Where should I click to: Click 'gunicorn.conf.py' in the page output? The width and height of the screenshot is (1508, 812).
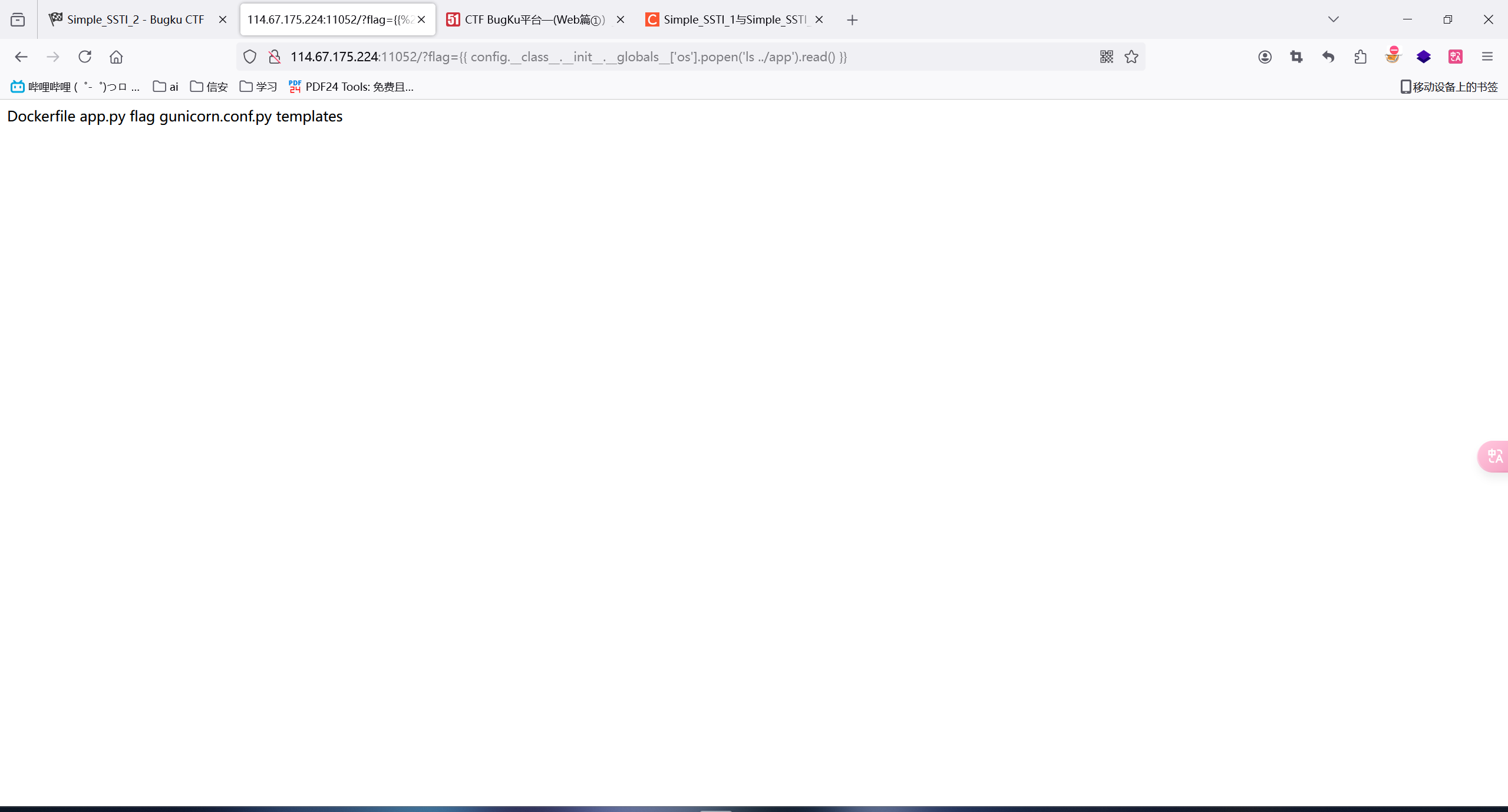pyautogui.click(x=216, y=117)
